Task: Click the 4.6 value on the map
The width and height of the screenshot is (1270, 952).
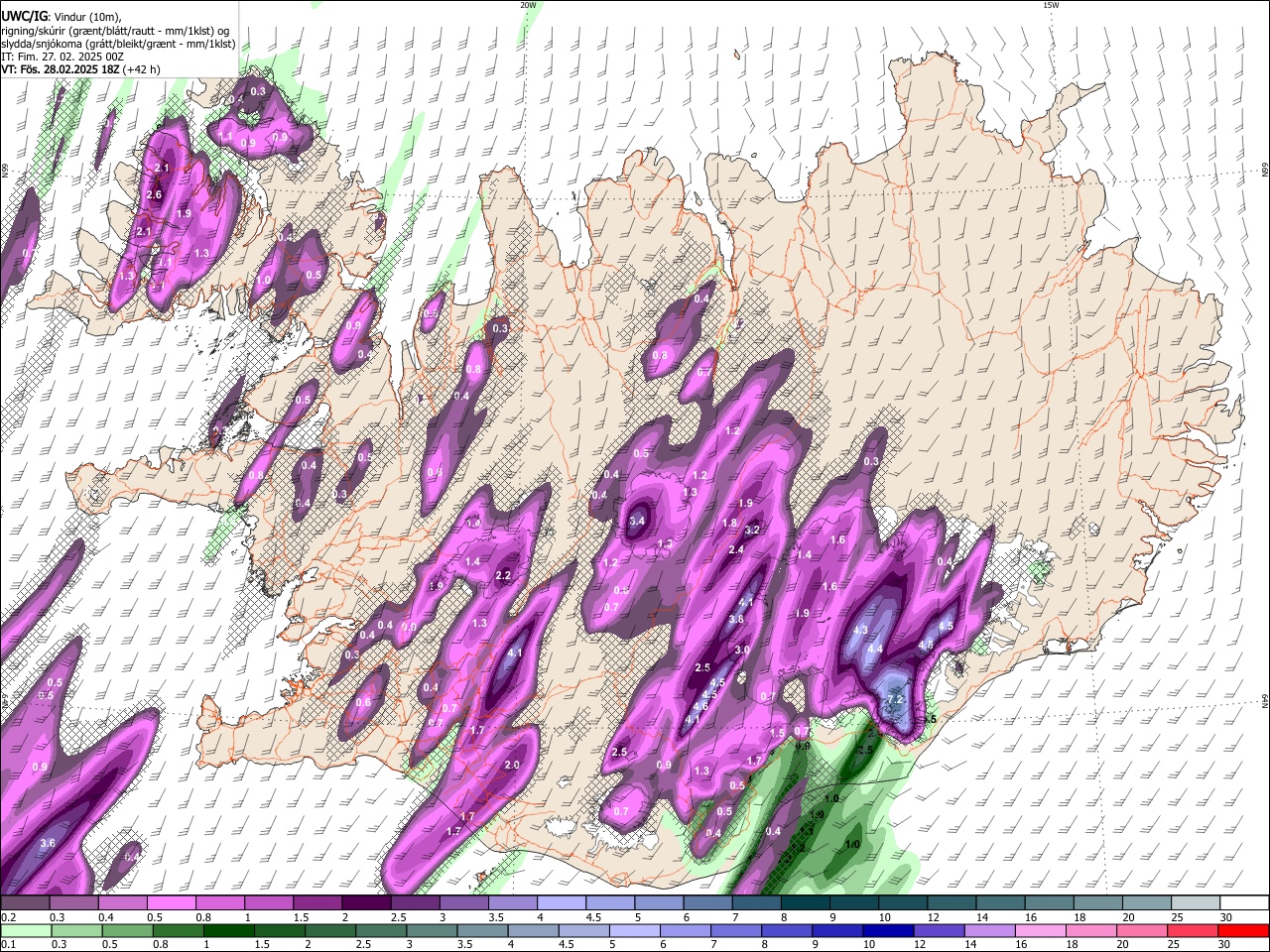Action: click(700, 706)
